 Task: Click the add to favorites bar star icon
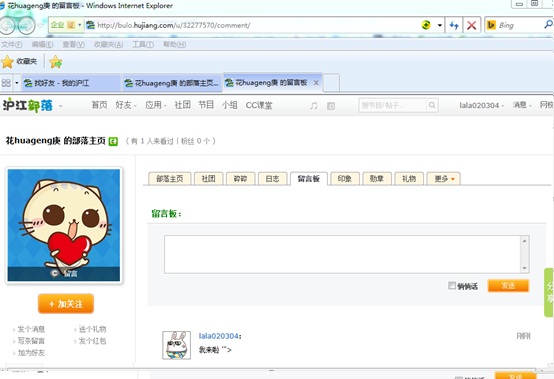click(x=56, y=62)
